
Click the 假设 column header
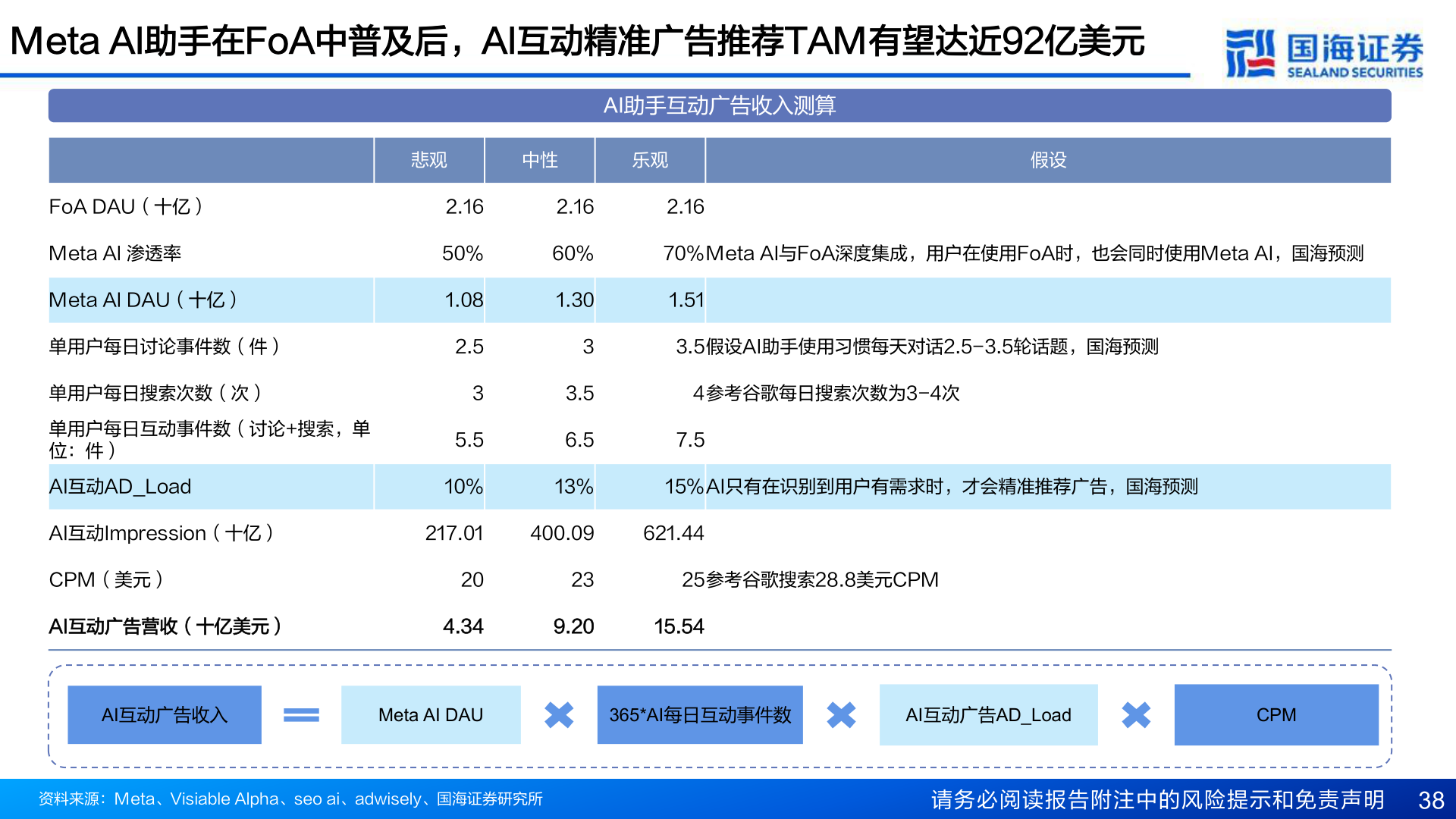[x=1048, y=160]
